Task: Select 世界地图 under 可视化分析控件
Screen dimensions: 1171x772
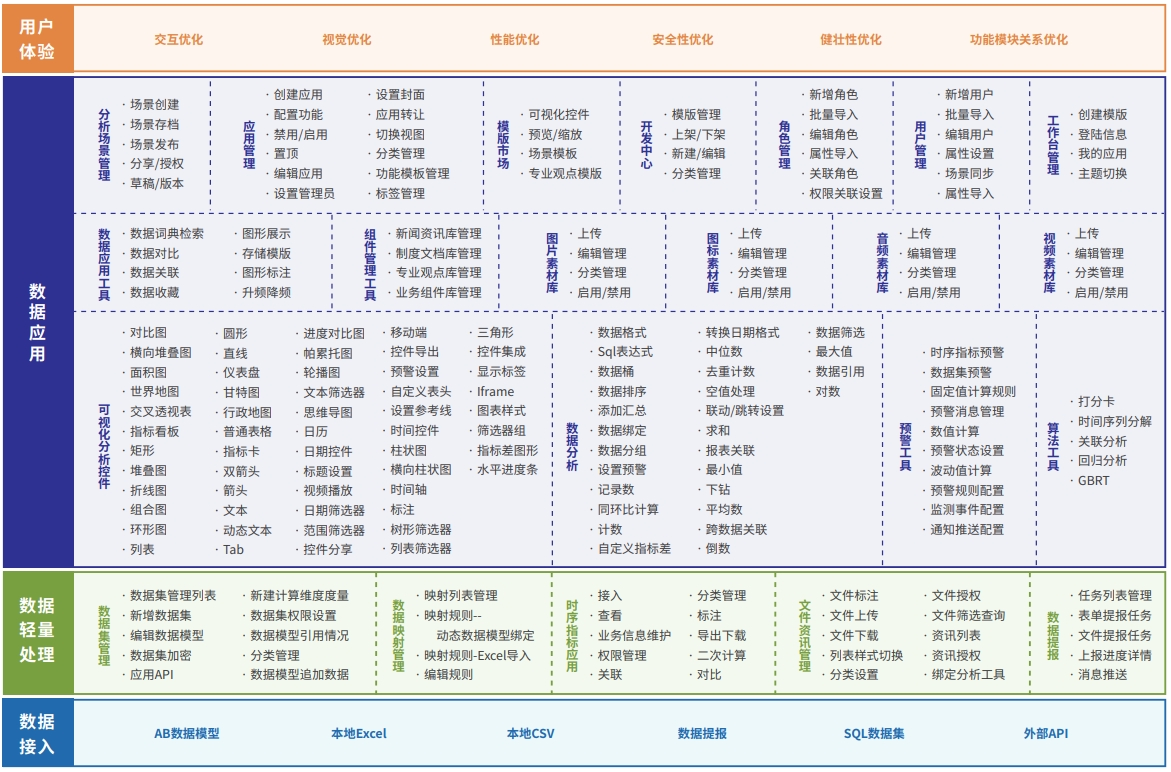Action: click(155, 392)
